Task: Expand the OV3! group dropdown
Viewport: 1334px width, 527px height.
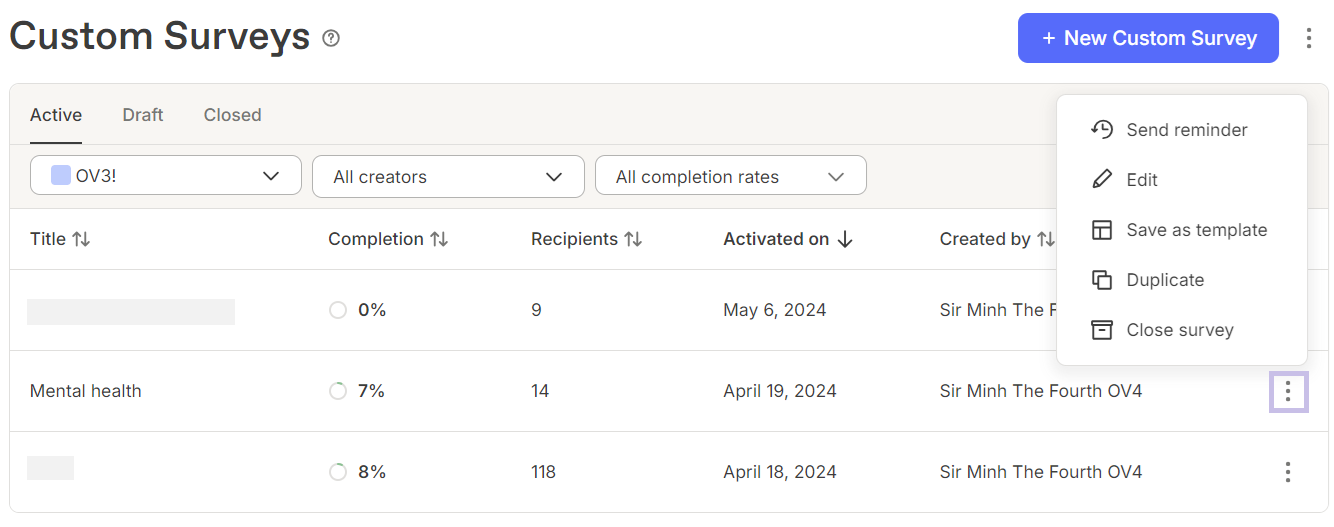Action: tap(166, 175)
